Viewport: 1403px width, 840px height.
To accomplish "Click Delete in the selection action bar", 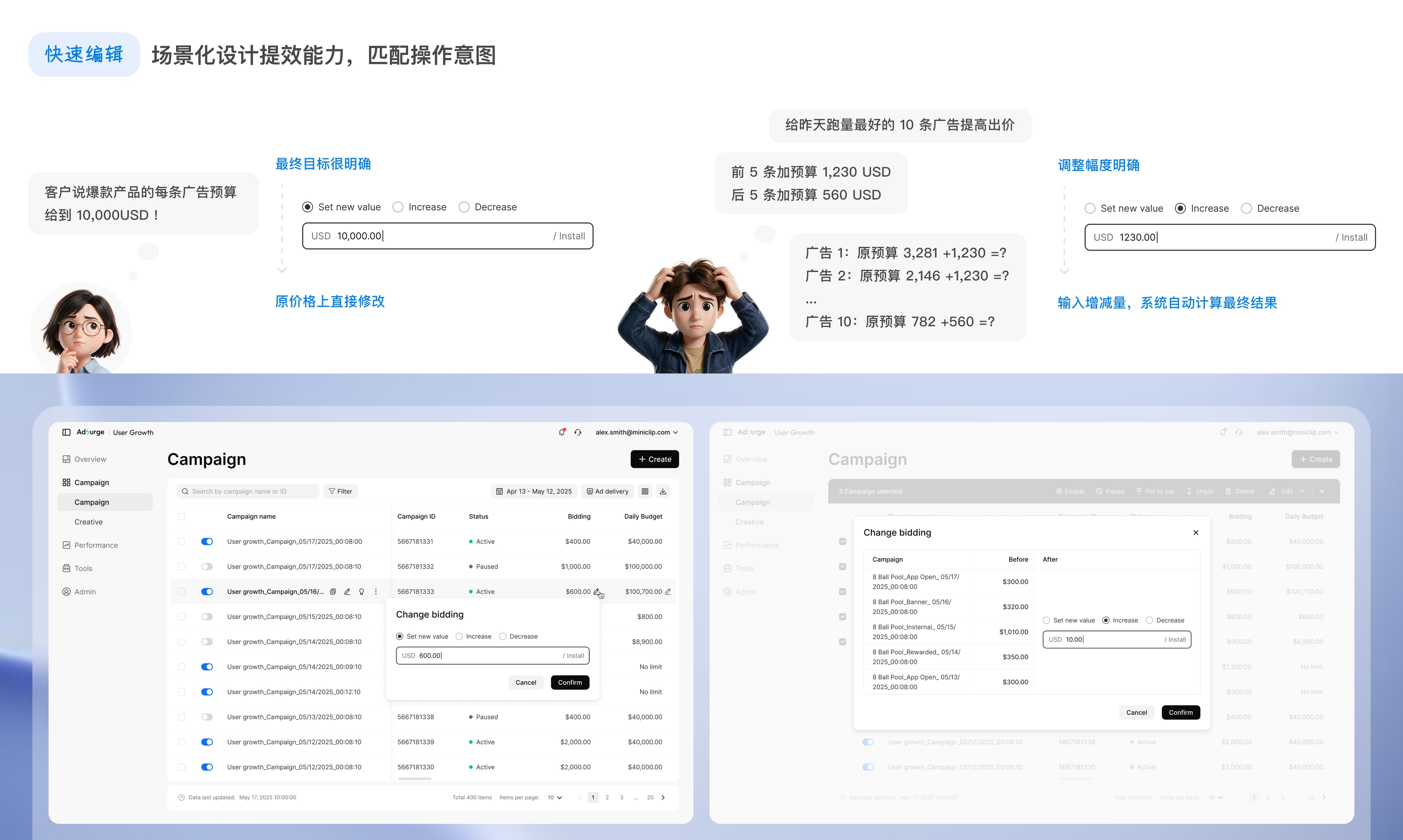I will [x=1240, y=491].
